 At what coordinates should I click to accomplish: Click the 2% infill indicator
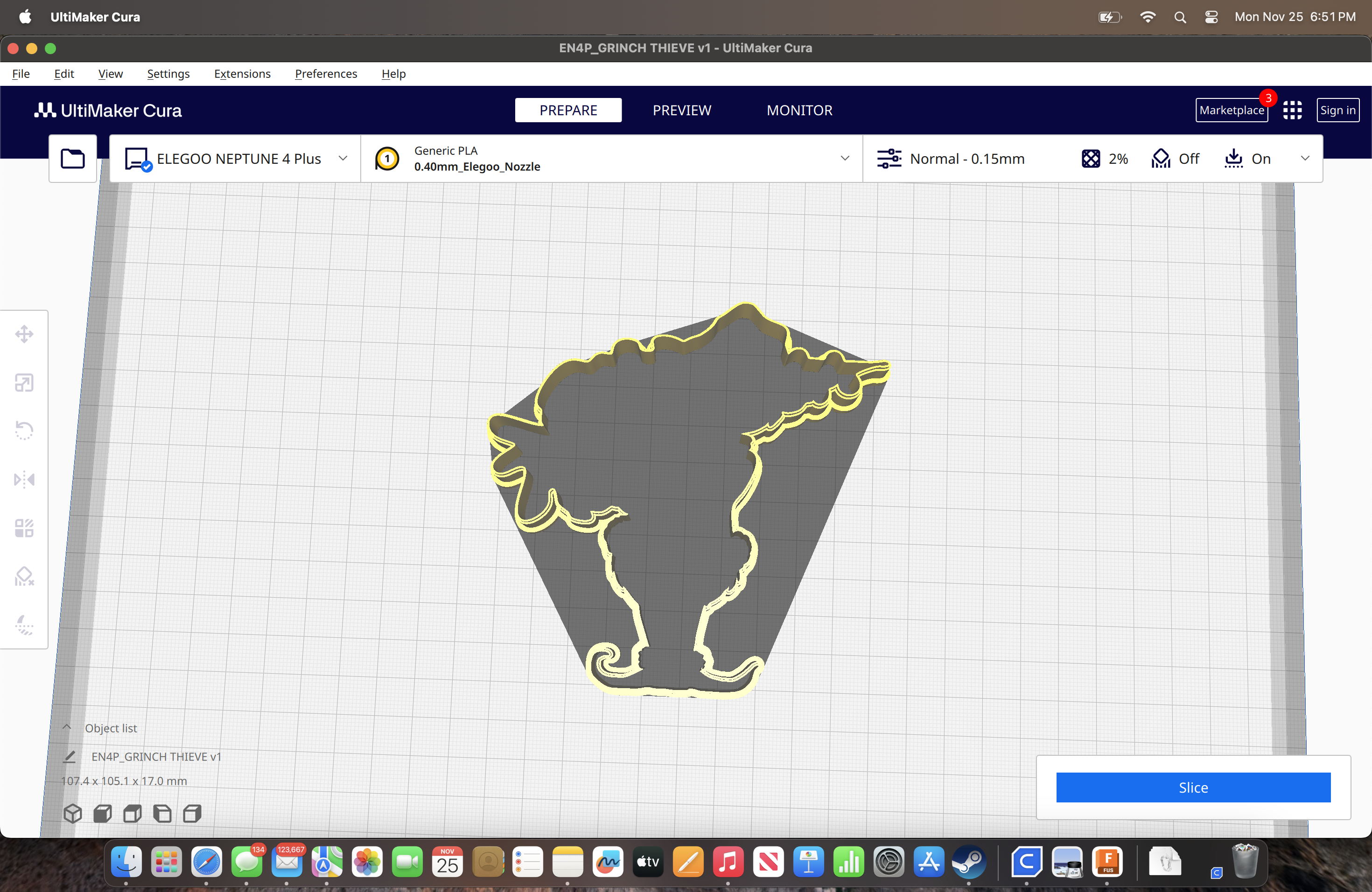tap(1105, 159)
